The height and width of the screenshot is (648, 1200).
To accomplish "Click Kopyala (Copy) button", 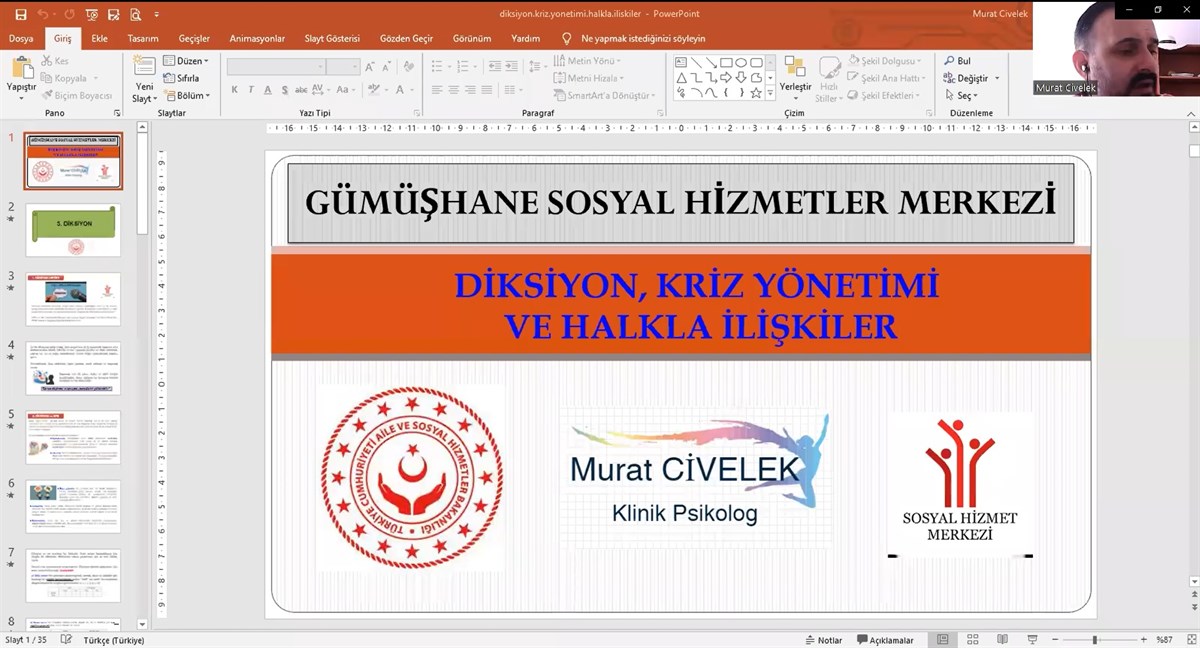I will tap(65, 78).
